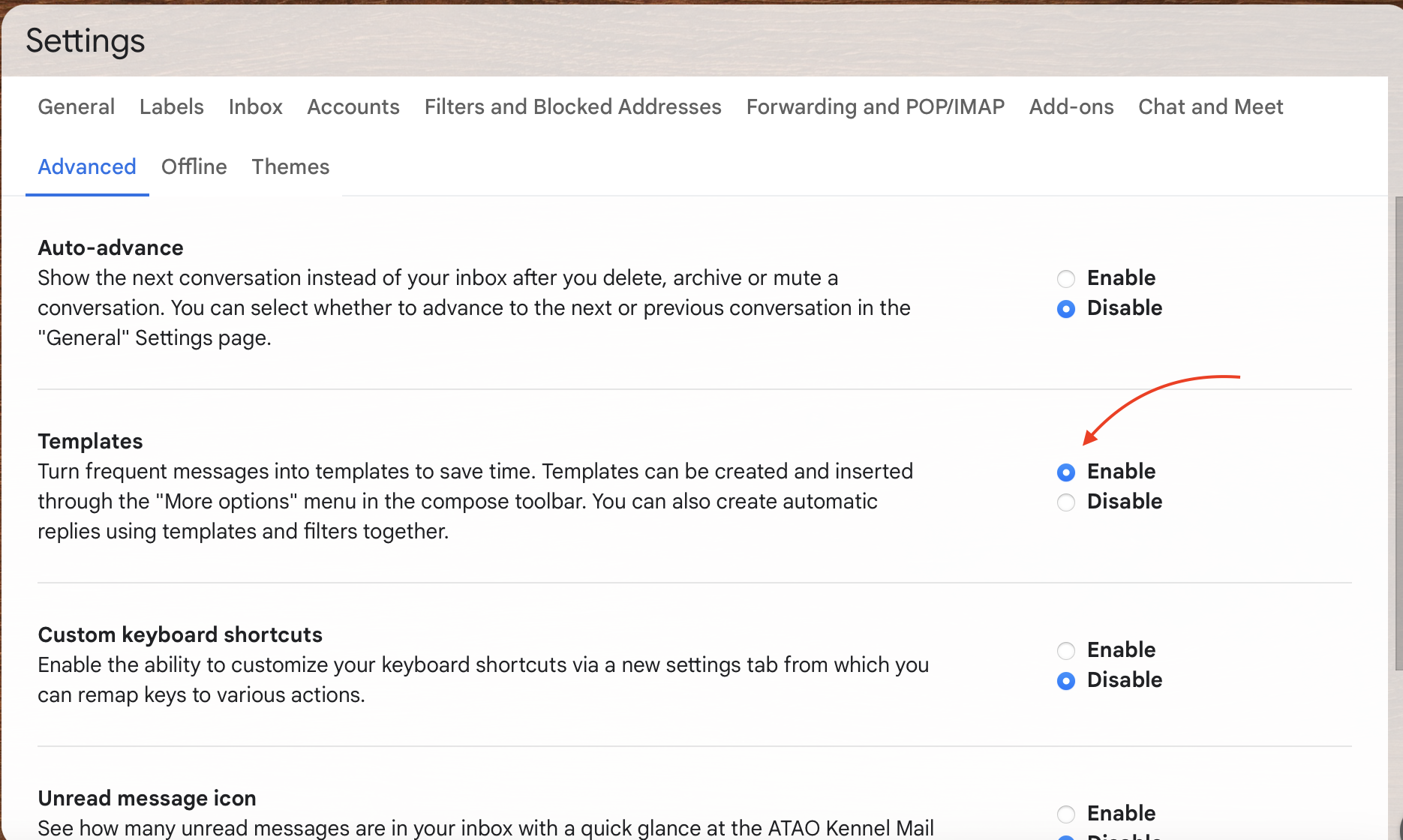Open the General settings tab

tap(77, 107)
